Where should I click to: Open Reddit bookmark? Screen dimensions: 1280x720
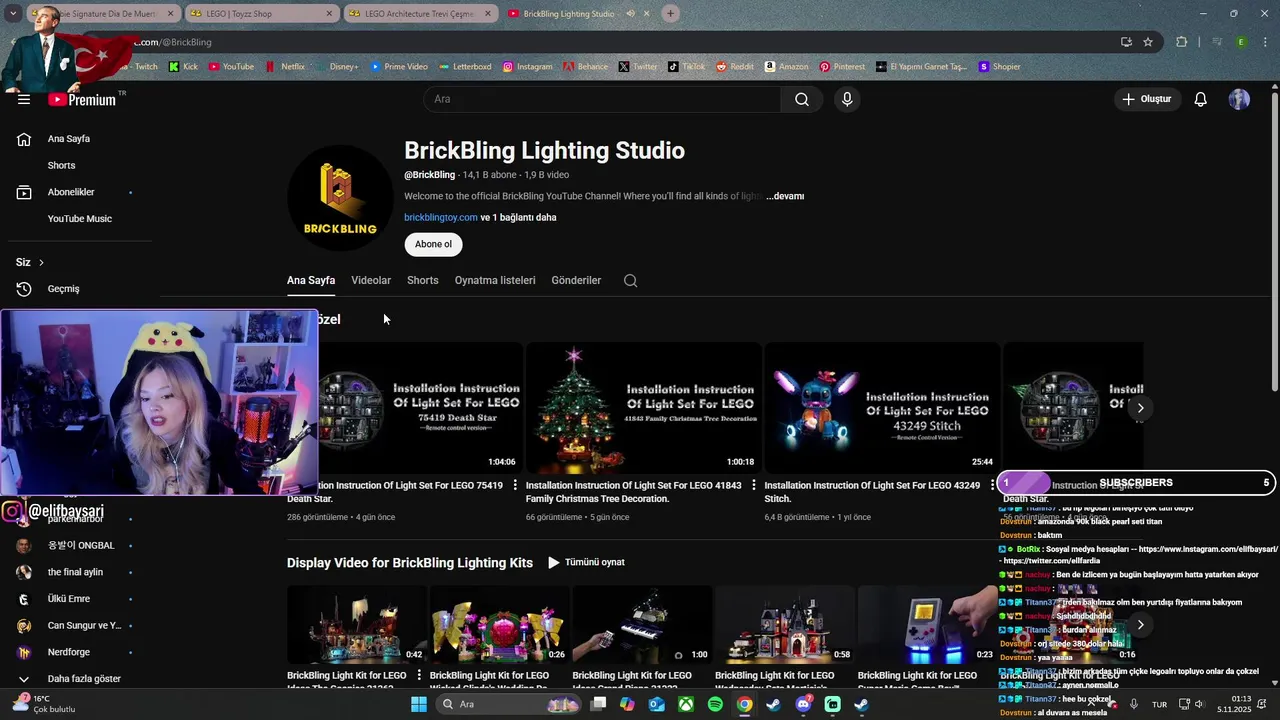735,67
